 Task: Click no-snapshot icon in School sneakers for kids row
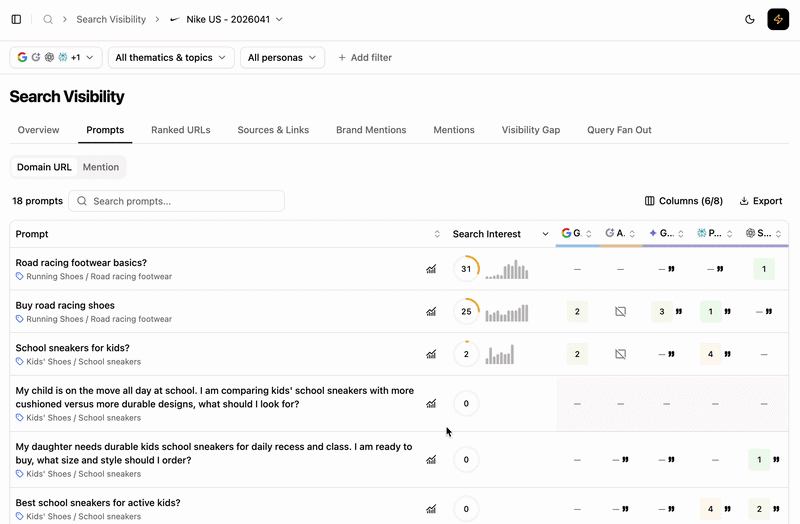pos(620,354)
